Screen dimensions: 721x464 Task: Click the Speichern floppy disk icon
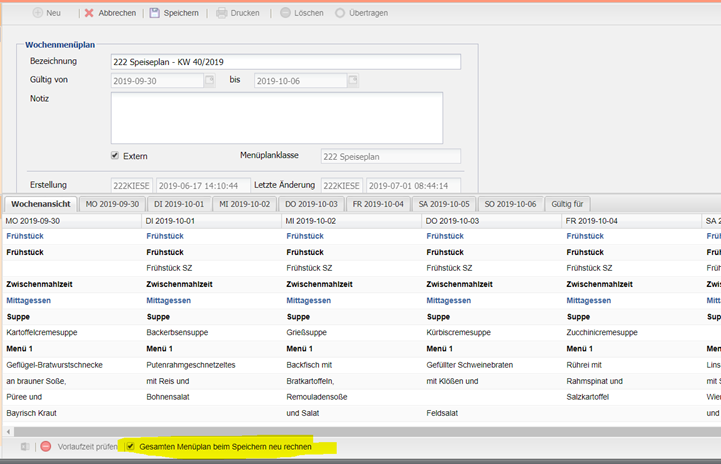coord(155,13)
